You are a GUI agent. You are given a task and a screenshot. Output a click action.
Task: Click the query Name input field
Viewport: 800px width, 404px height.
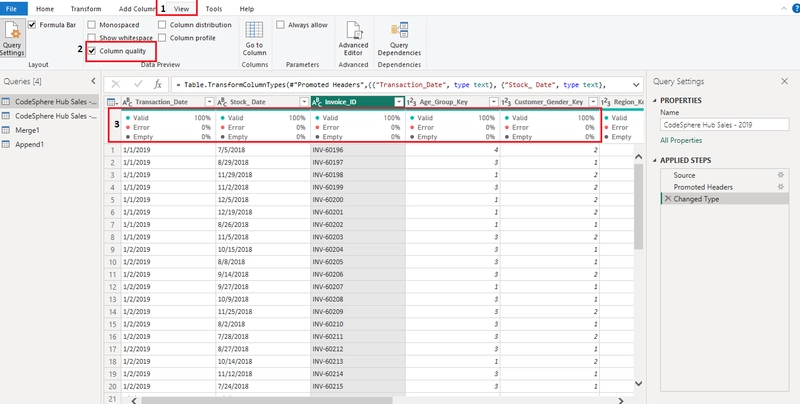(724, 124)
